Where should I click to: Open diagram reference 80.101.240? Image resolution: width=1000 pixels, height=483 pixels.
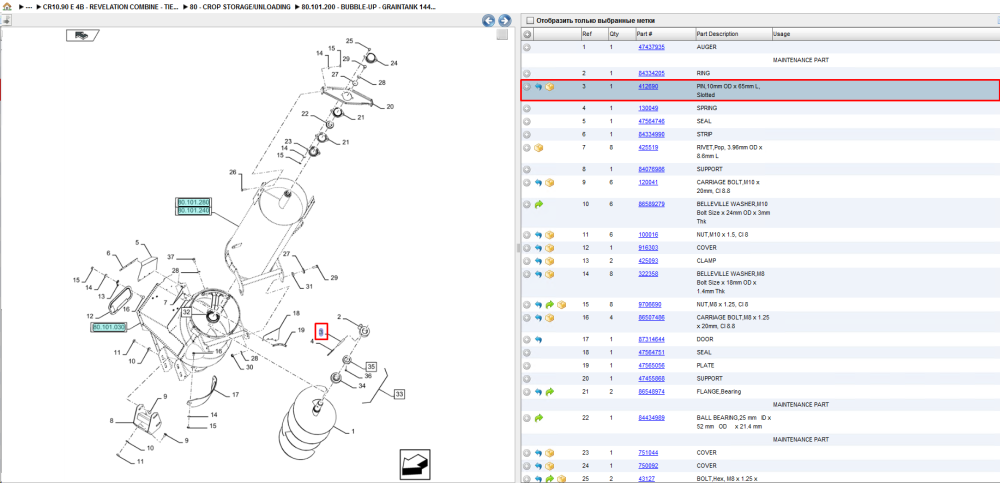pos(193,210)
